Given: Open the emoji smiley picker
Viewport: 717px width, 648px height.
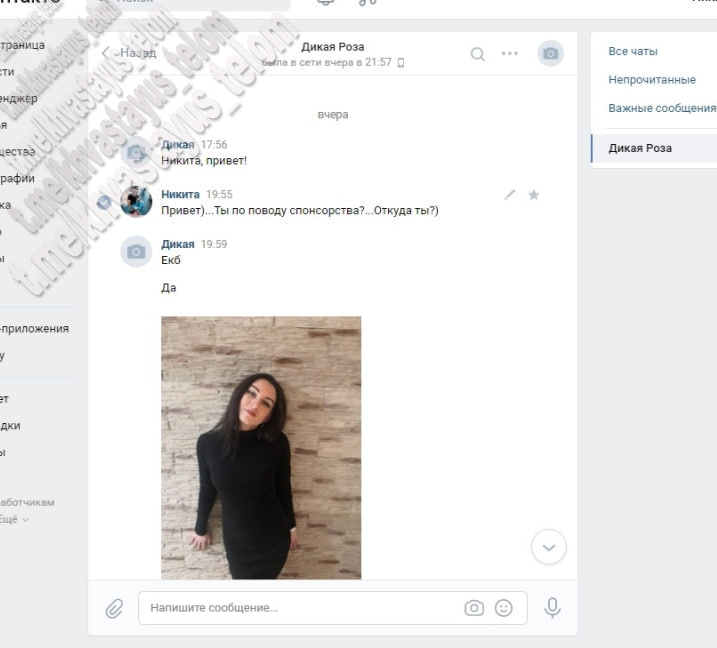Looking at the screenshot, I should [503, 608].
